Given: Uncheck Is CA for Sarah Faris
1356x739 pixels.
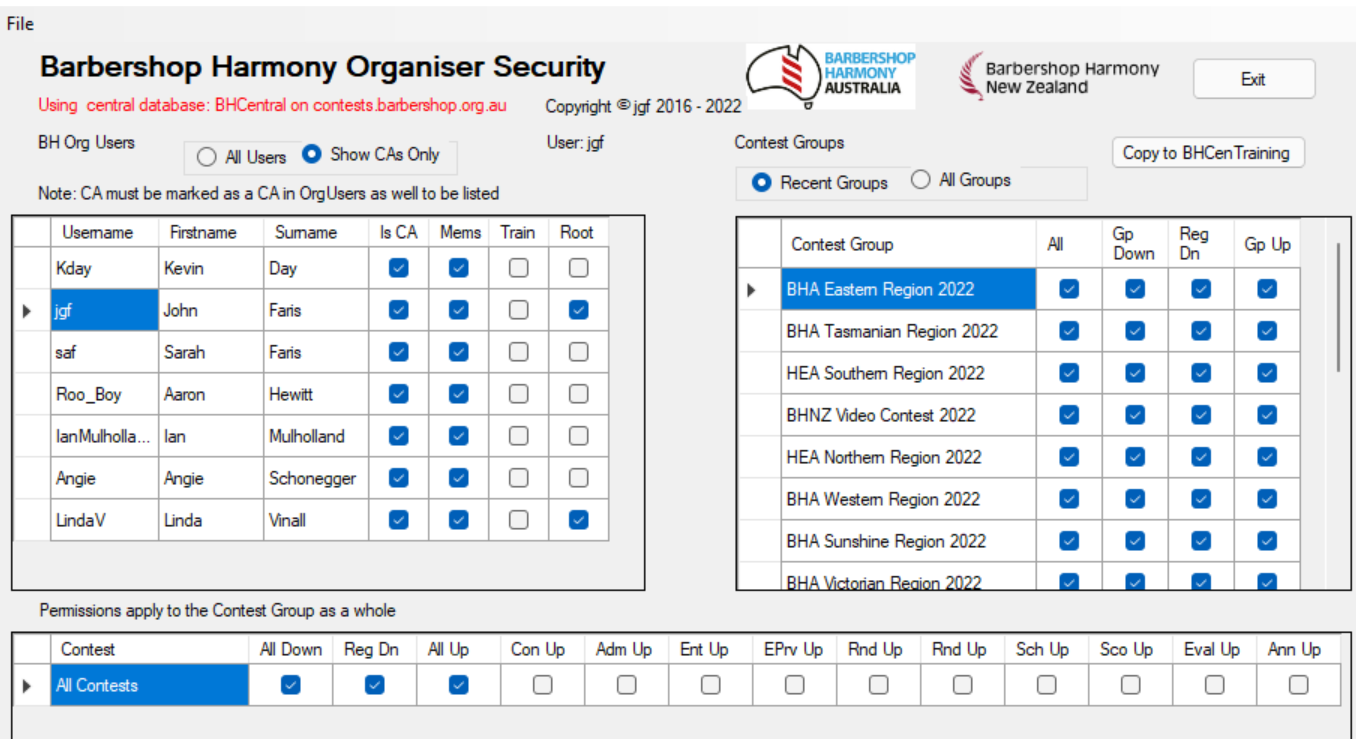Looking at the screenshot, I should pyautogui.click(x=398, y=352).
